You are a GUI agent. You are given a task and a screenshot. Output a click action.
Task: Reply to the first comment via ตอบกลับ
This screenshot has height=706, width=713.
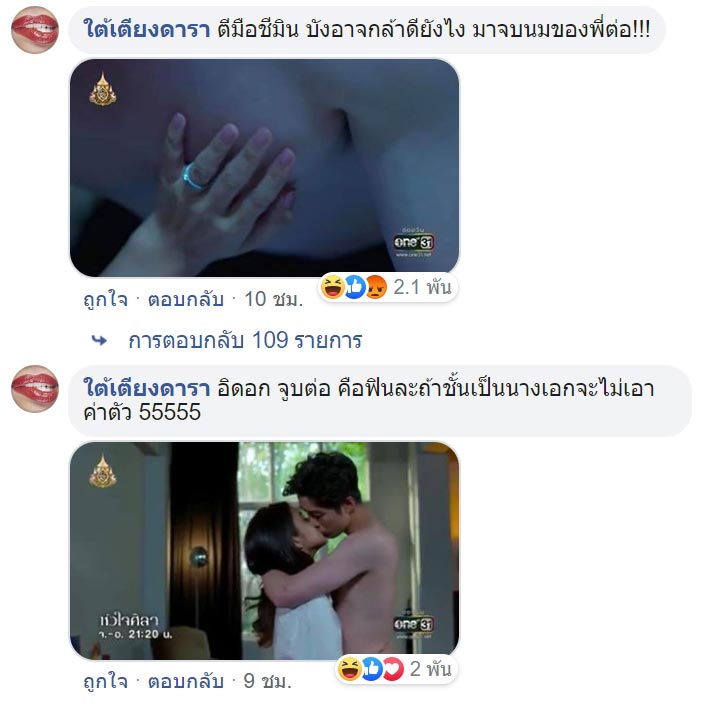[186, 300]
